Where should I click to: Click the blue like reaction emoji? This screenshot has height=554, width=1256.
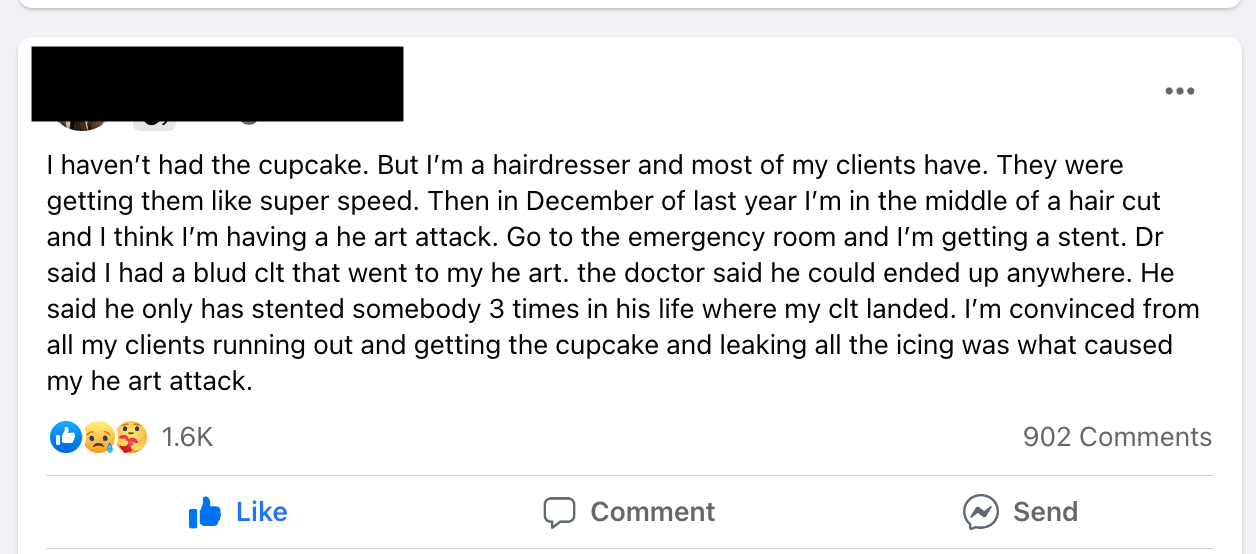point(65,437)
